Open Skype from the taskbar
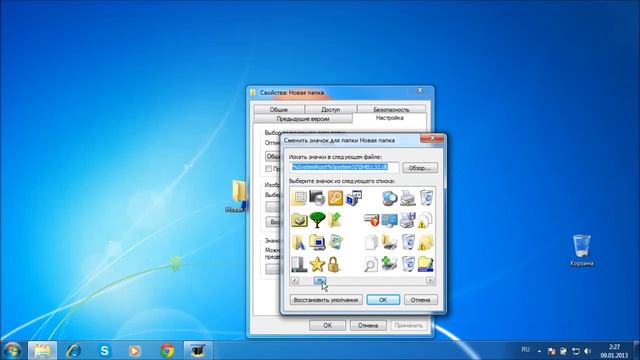Image resolution: width=640 pixels, height=360 pixels. point(104,351)
